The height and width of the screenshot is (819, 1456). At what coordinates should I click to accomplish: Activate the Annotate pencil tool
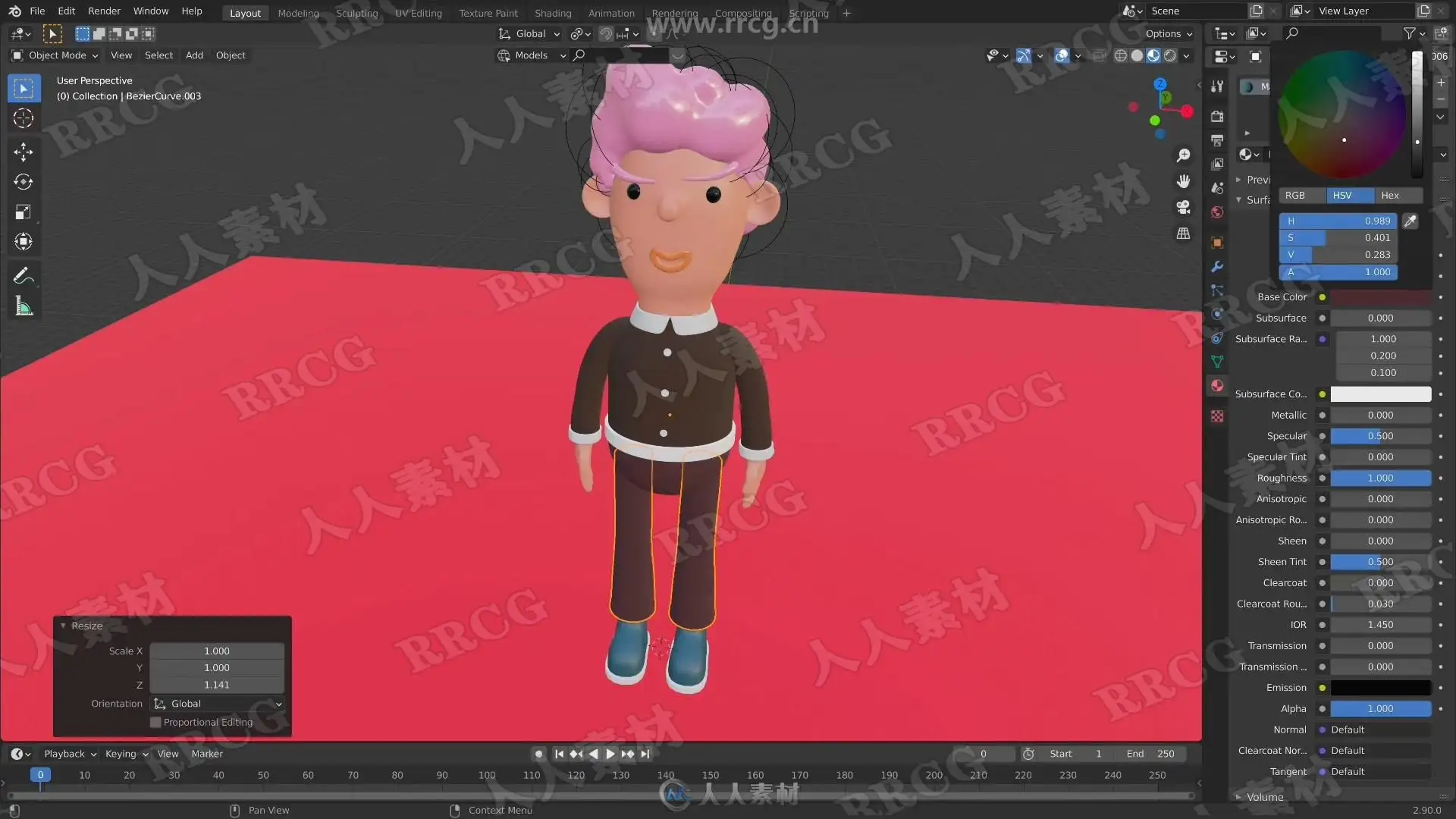point(23,276)
